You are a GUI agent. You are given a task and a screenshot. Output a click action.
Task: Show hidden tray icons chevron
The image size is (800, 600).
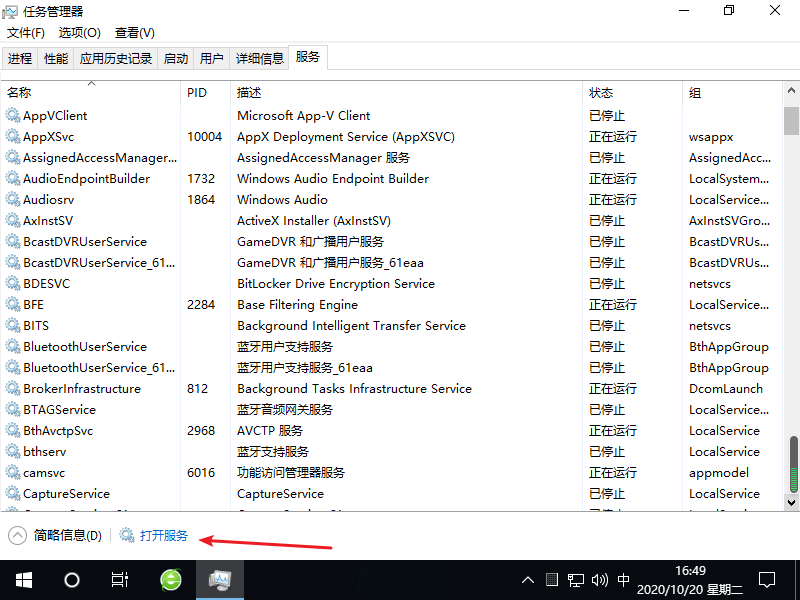click(528, 580)
